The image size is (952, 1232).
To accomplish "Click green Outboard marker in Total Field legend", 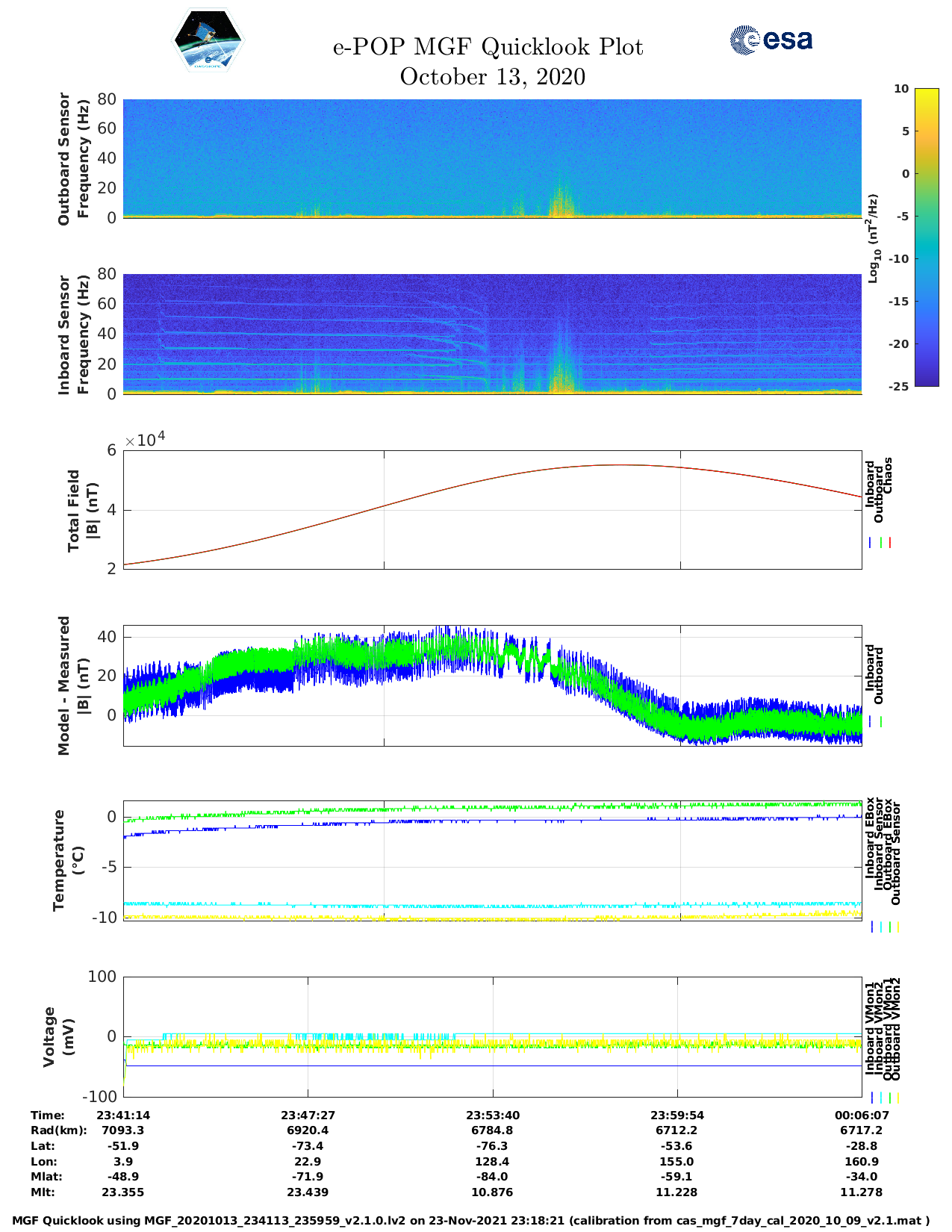I will (x=881, y=543).
